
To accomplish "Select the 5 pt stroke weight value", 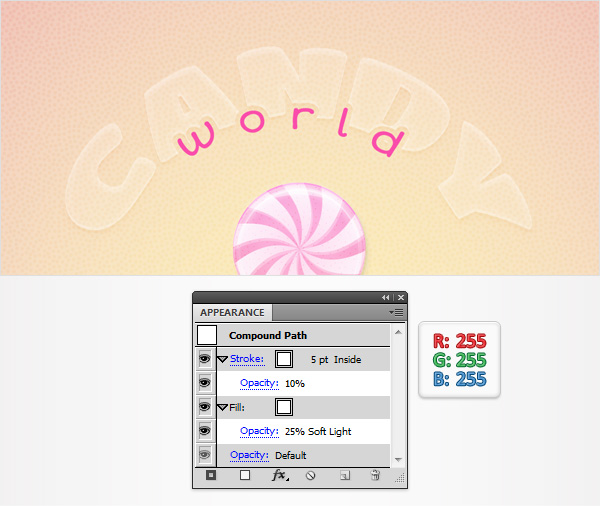I will pos(319,360).
